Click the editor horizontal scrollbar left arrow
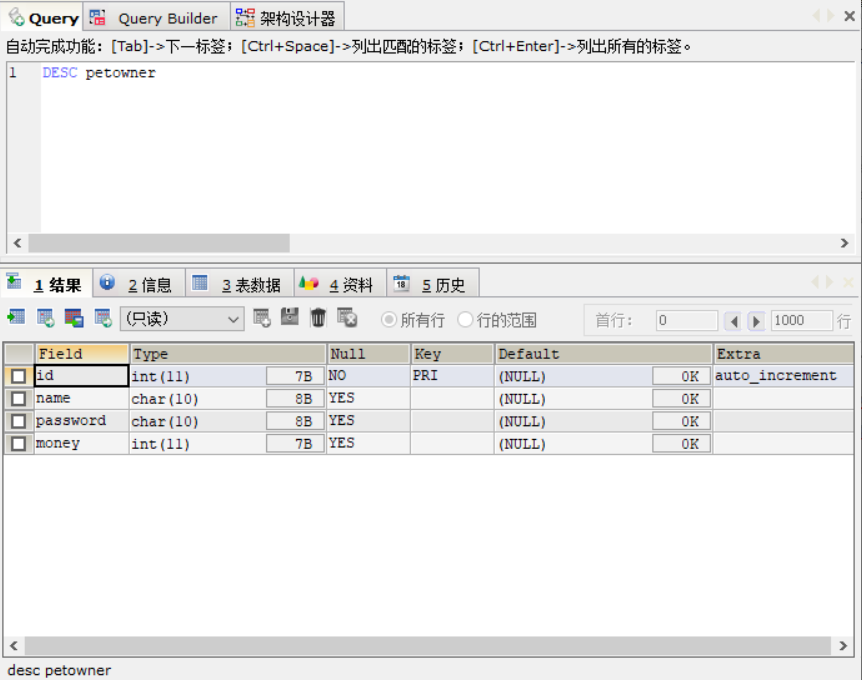 coord(18,243)
